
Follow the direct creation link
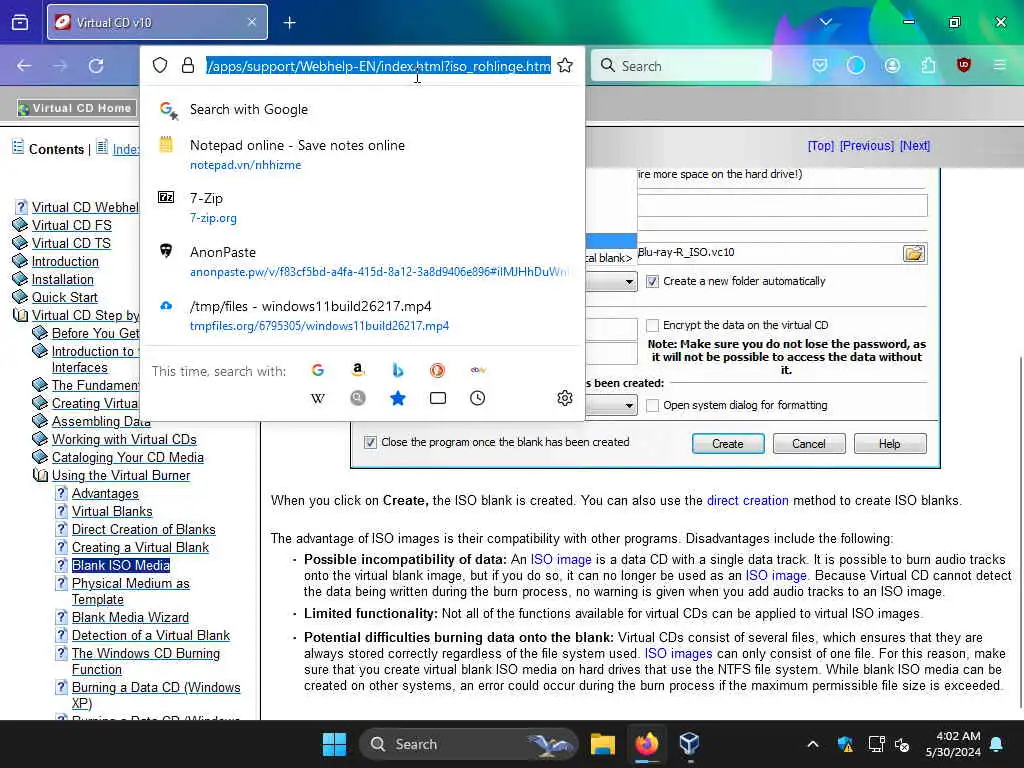click(x=748, y=501)
